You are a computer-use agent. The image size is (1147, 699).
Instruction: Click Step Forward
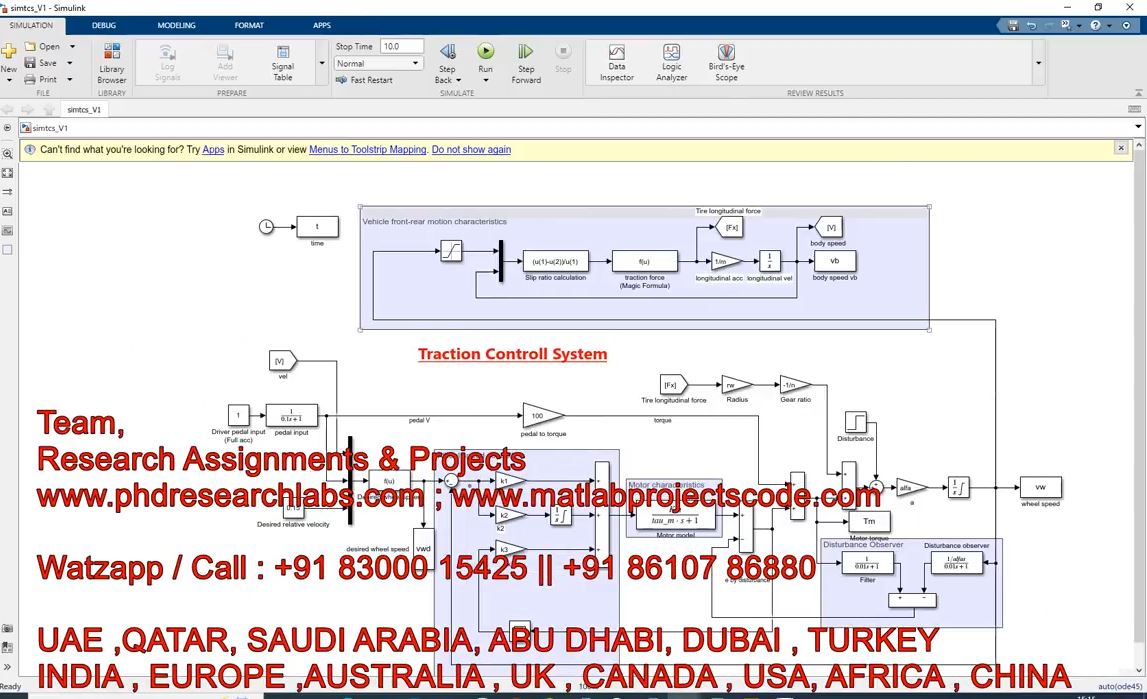(x=526, y=63)
